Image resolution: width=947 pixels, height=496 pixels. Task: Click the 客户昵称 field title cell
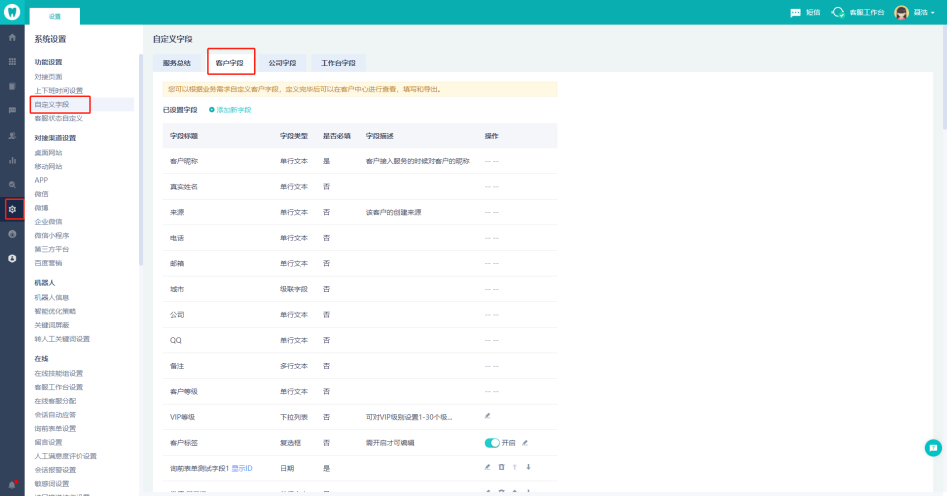(184, 161)
